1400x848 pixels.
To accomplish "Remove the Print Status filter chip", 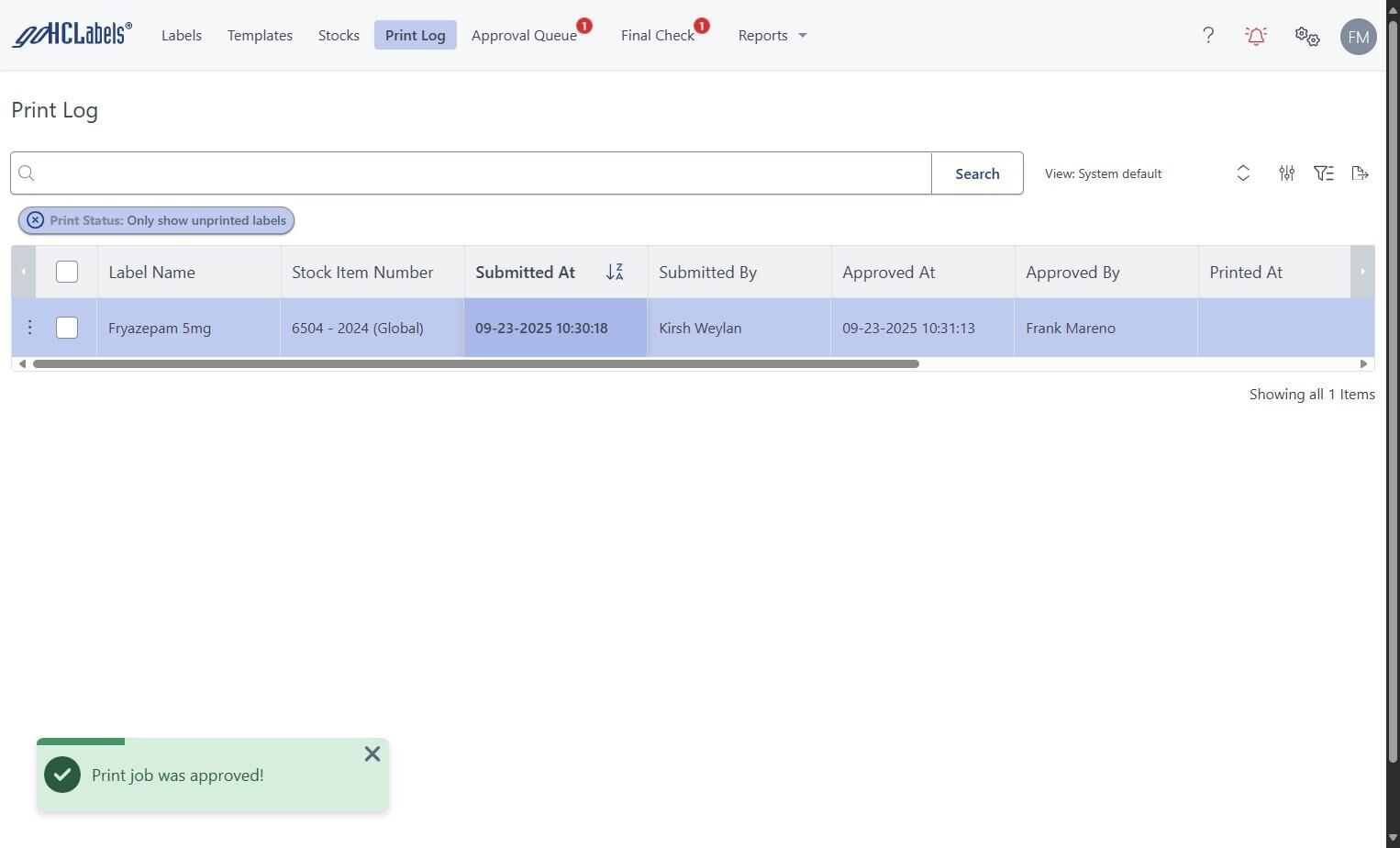I will tap(35, 220).
